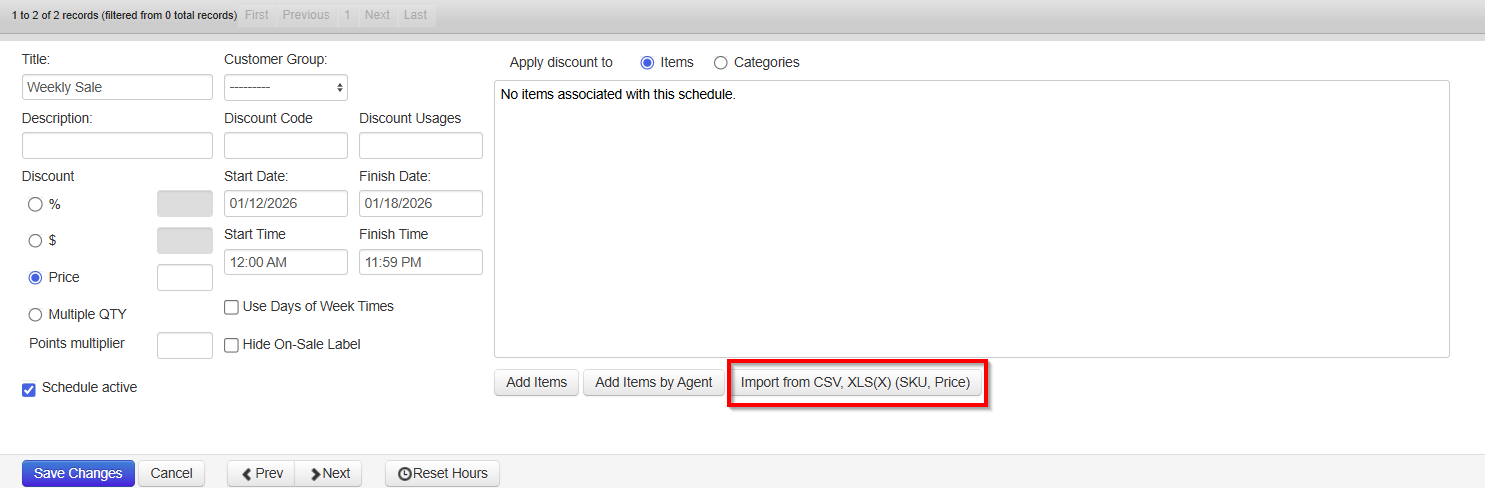
Task: Open Start Date picker field
Action: [x=286, y=203]
